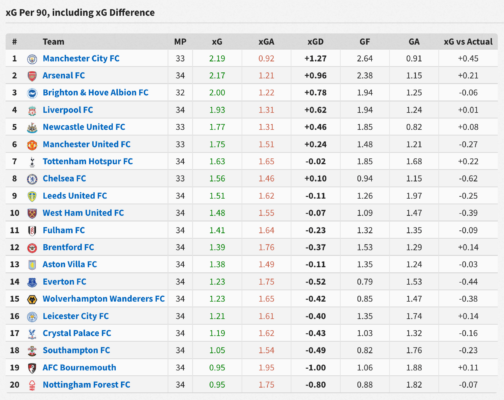Image resolution: width=504 pixels, height=400 pixels.
Task: Click the AFC Bournemouth crest icon
Action: [x=32, y=368]
